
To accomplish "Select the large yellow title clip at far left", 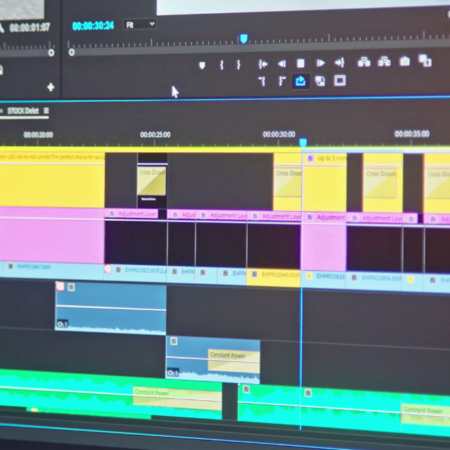I will tap(52, 180).
